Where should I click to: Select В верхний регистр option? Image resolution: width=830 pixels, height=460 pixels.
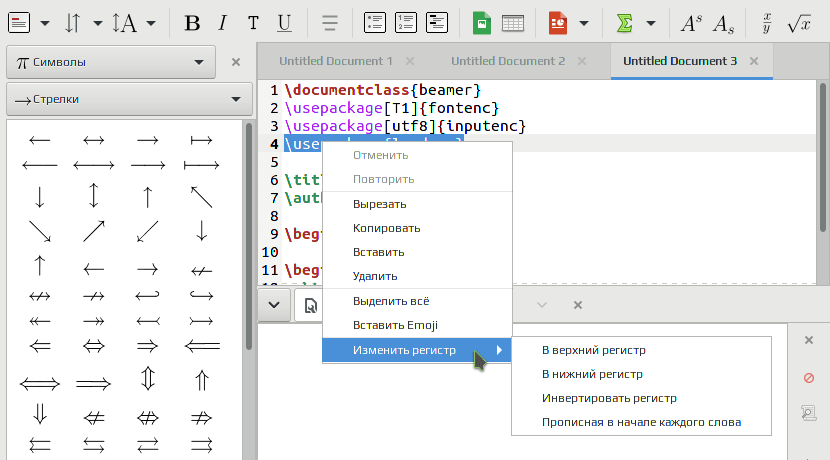(641, 350)
